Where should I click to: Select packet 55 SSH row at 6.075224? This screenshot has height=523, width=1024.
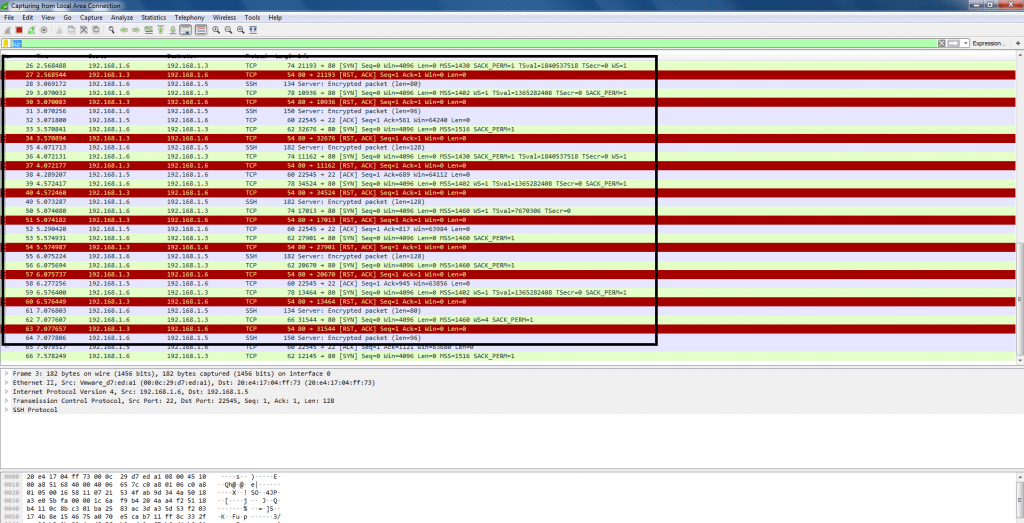[x=509, y=257]
